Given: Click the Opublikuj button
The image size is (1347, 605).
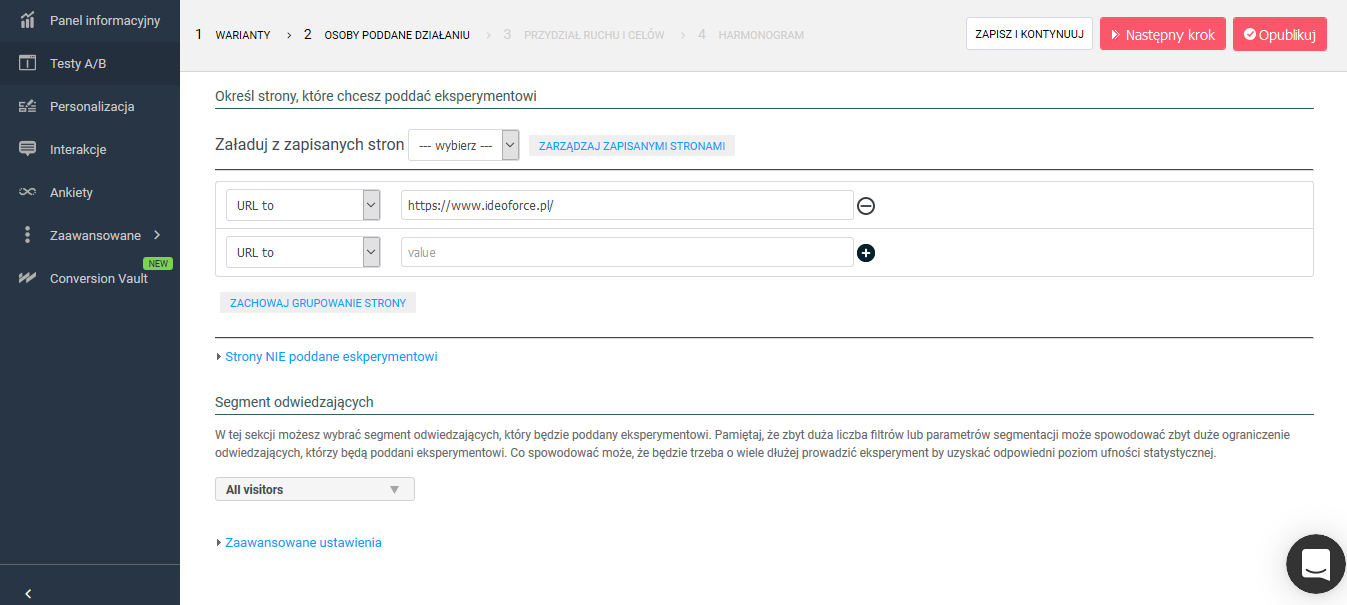Looking at the screenshot, I should click(x=1279, y=34).
